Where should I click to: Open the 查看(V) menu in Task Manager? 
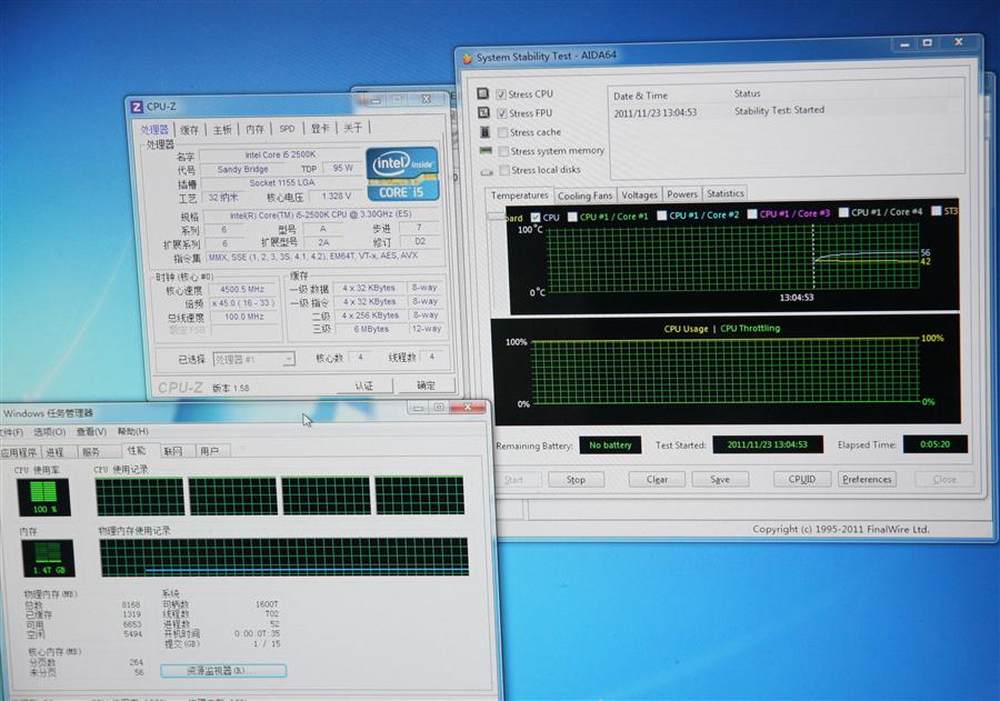point(91,432)
